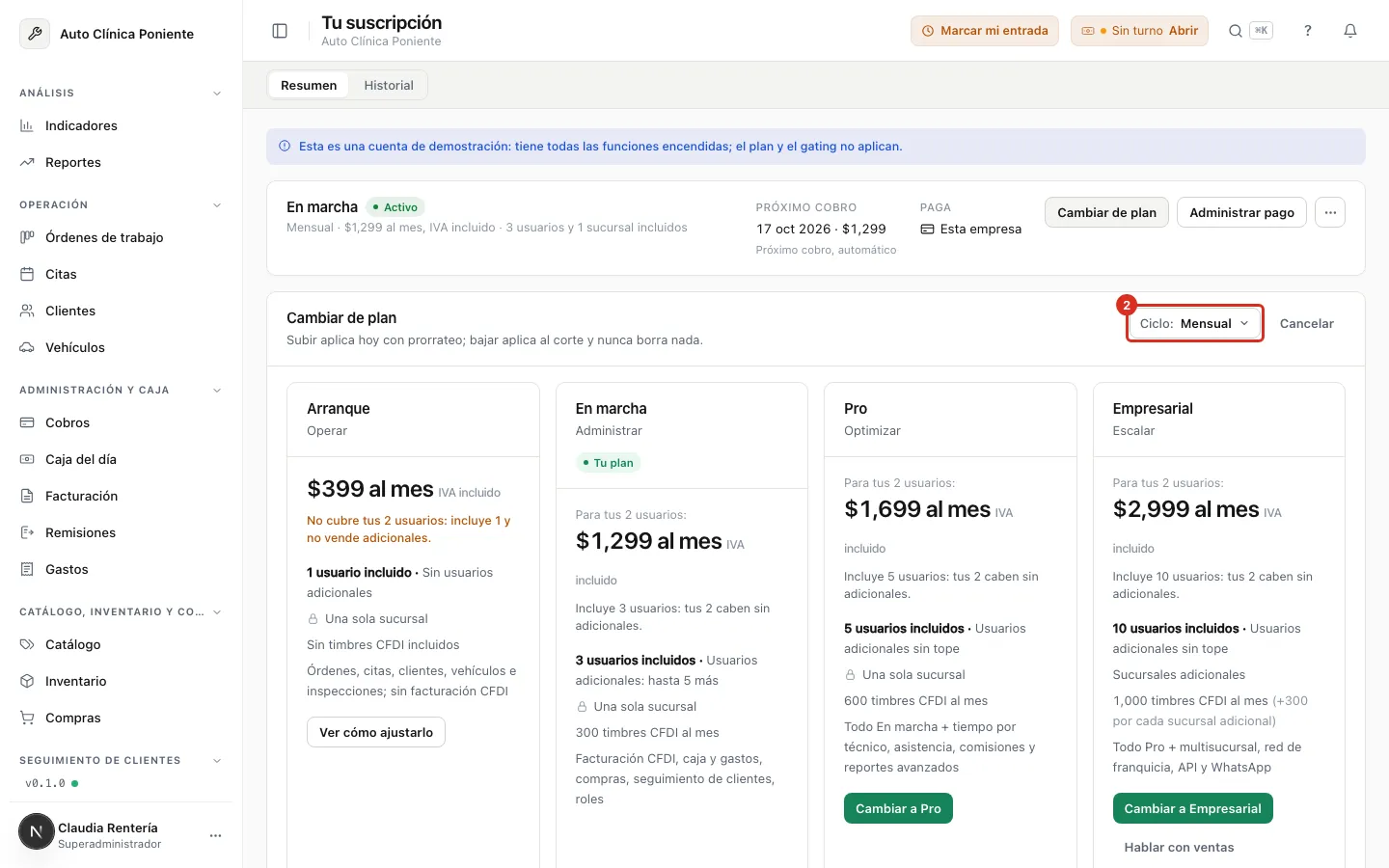Click Cambiar a Empresarial button
This screenshot has width=1389, height=868.
coord(1193,808)
